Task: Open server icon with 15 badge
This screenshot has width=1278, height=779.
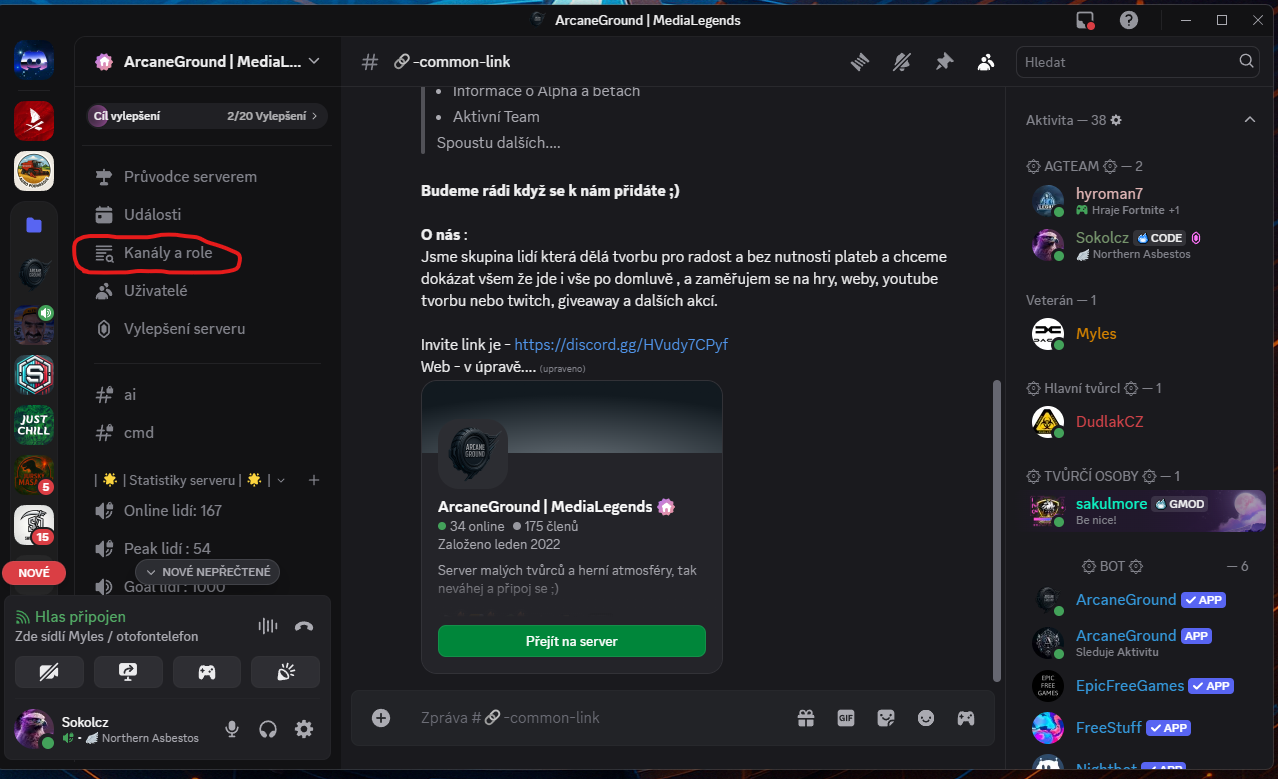Action: point(34,526)
